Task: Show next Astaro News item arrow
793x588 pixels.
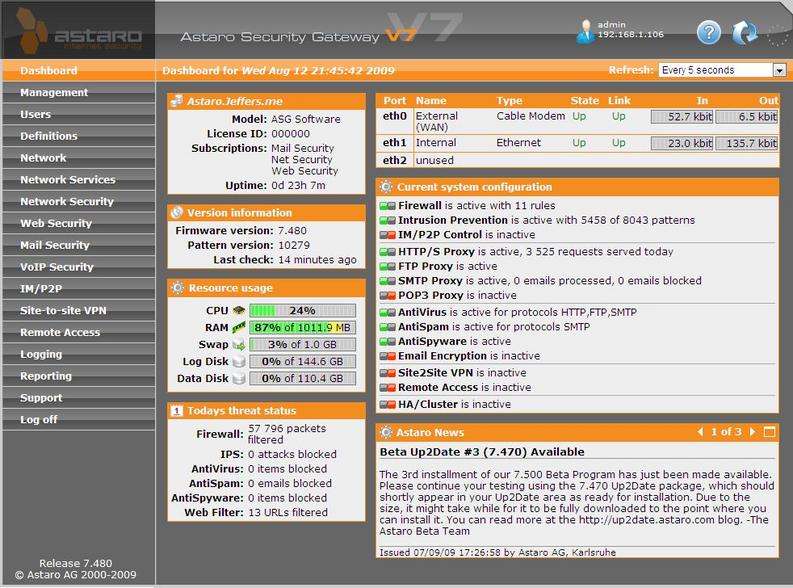Action: point(753,432)
